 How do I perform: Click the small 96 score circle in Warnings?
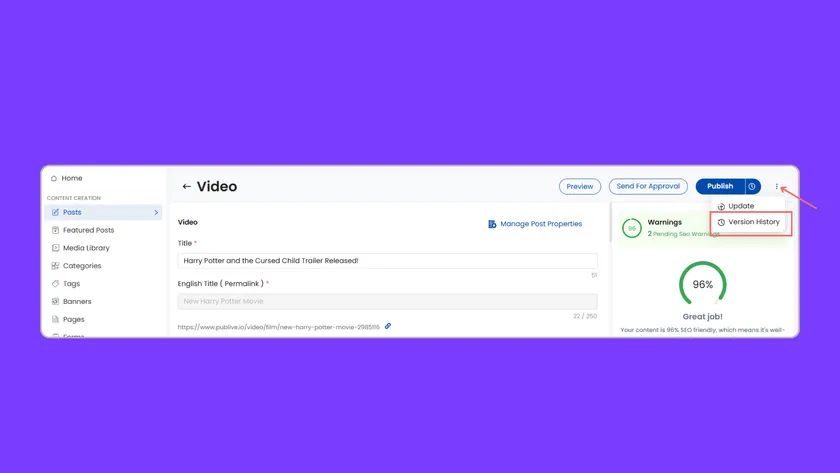click(x=632, y=228)
